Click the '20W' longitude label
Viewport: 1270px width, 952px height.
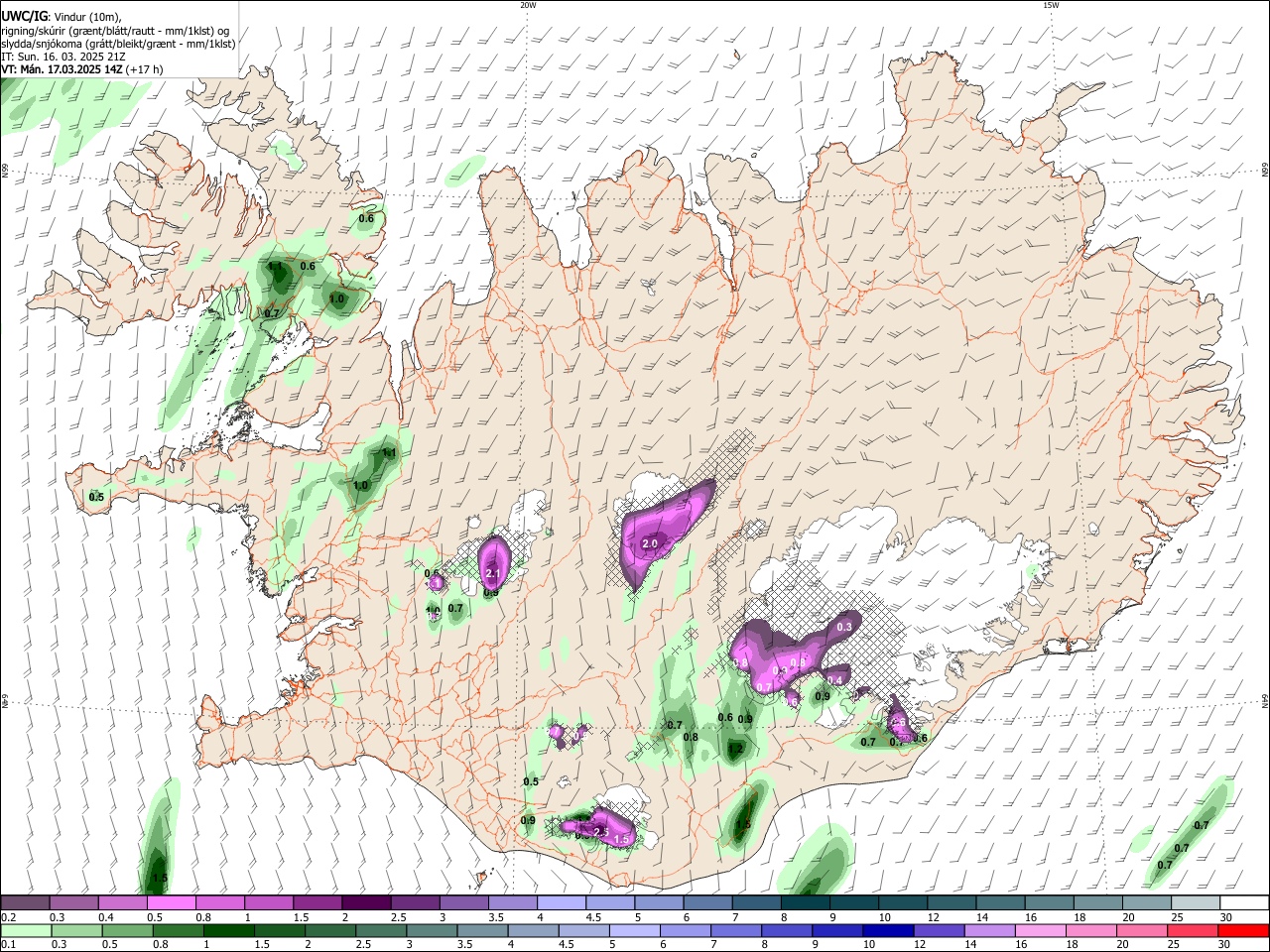click(x=528, y=5)
